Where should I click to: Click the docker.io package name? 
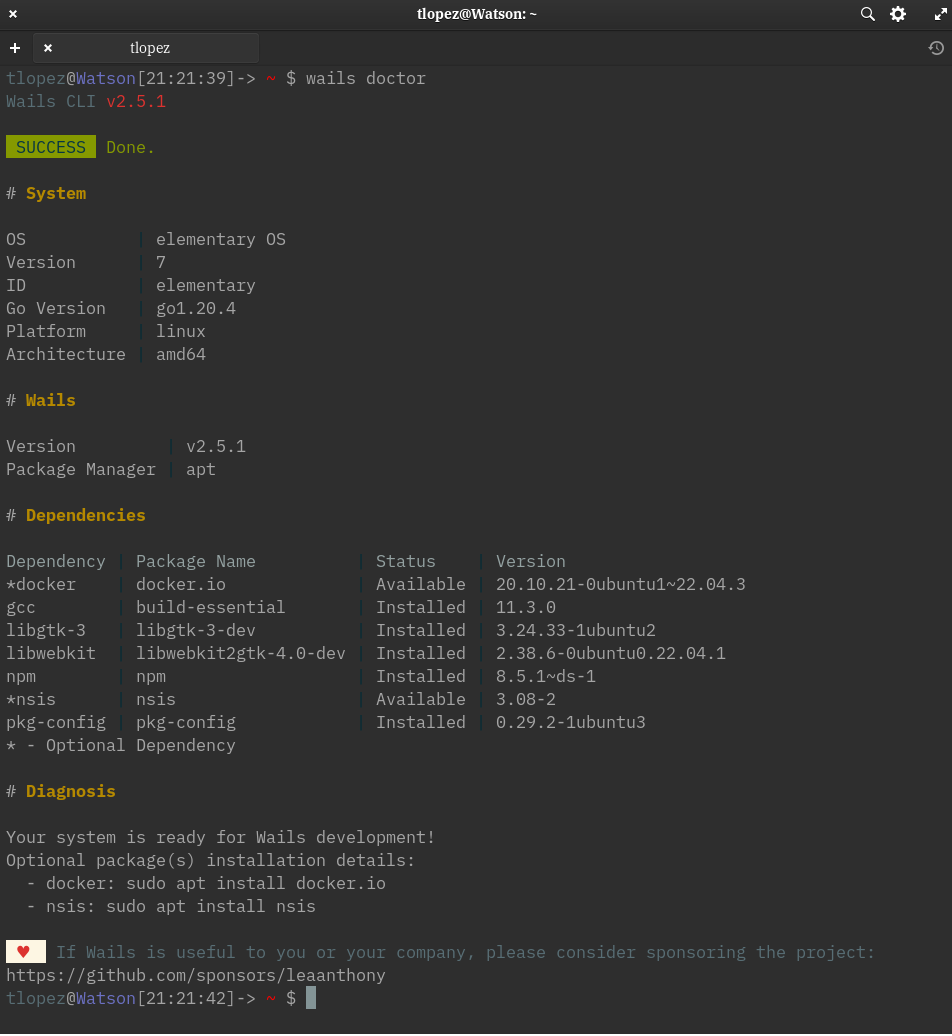[176, 584]
